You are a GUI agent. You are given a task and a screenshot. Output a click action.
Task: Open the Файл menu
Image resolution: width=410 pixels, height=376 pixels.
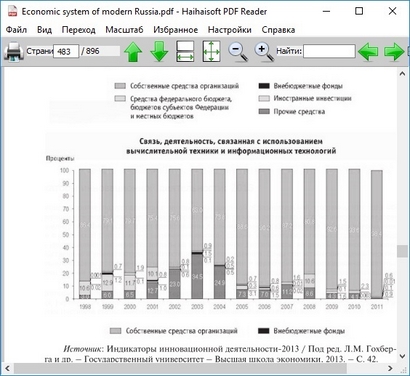[x=16, y=30]
